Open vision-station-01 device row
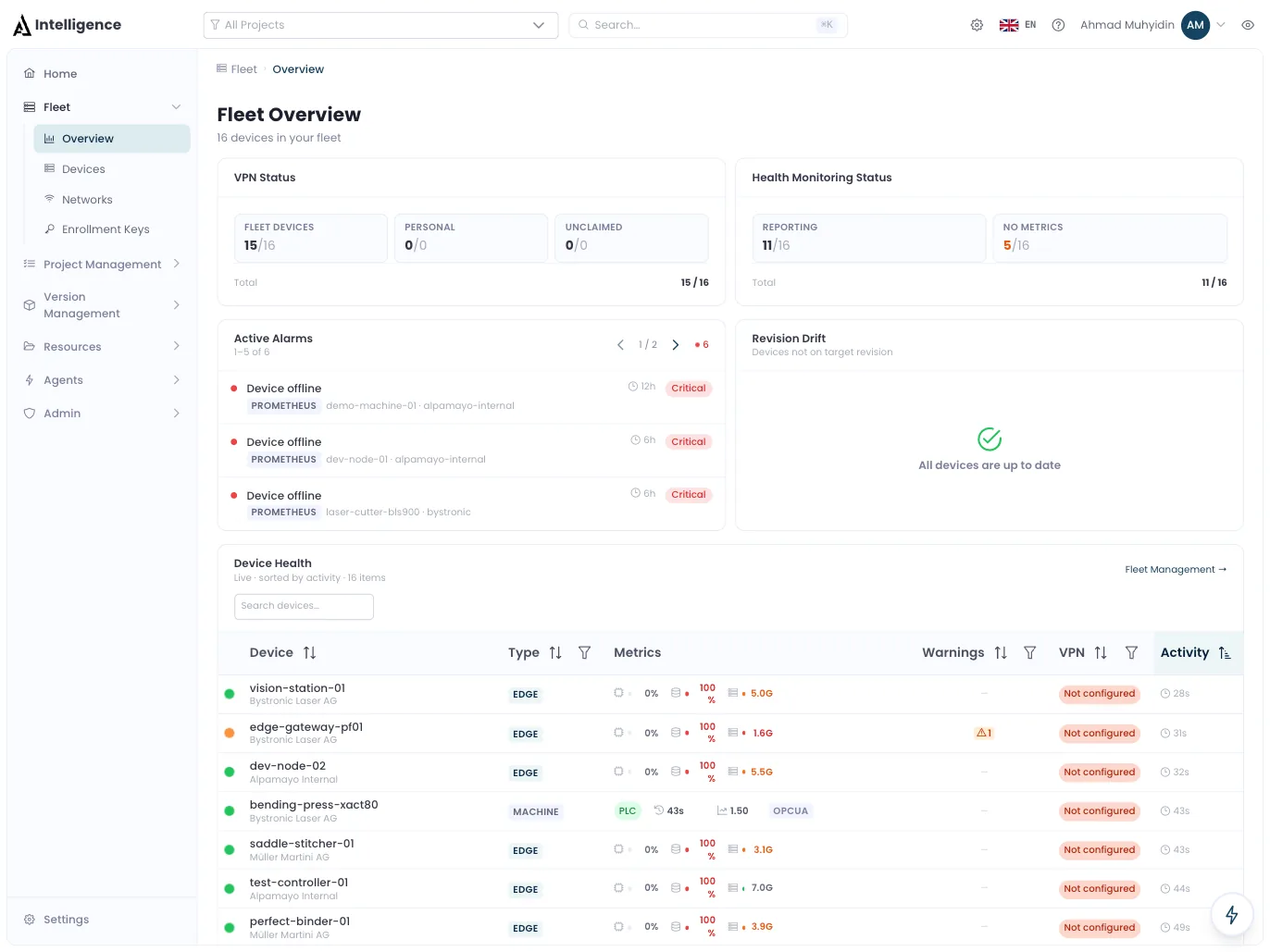Screen dimensions: 1270x952 coord(730,694)
